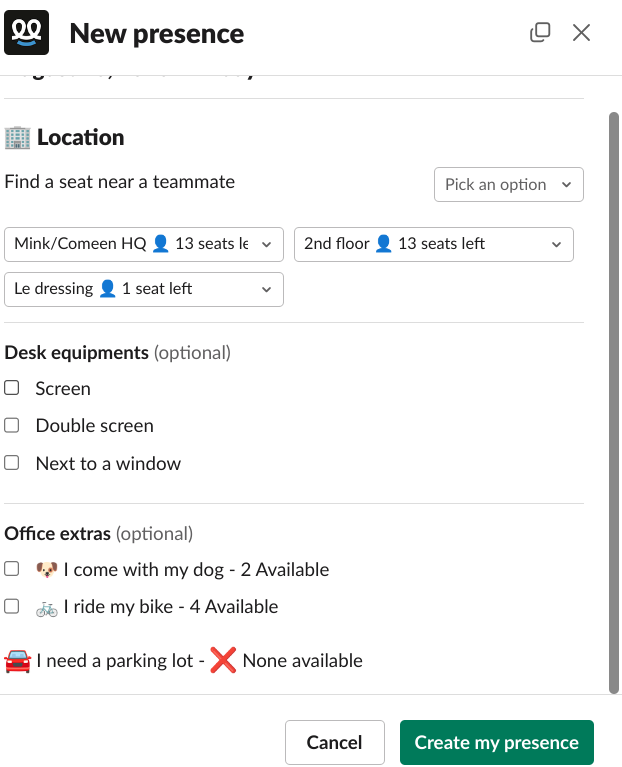Check the Double screen option
Viewport: 622px width, 767px height.
click(12, 425)
